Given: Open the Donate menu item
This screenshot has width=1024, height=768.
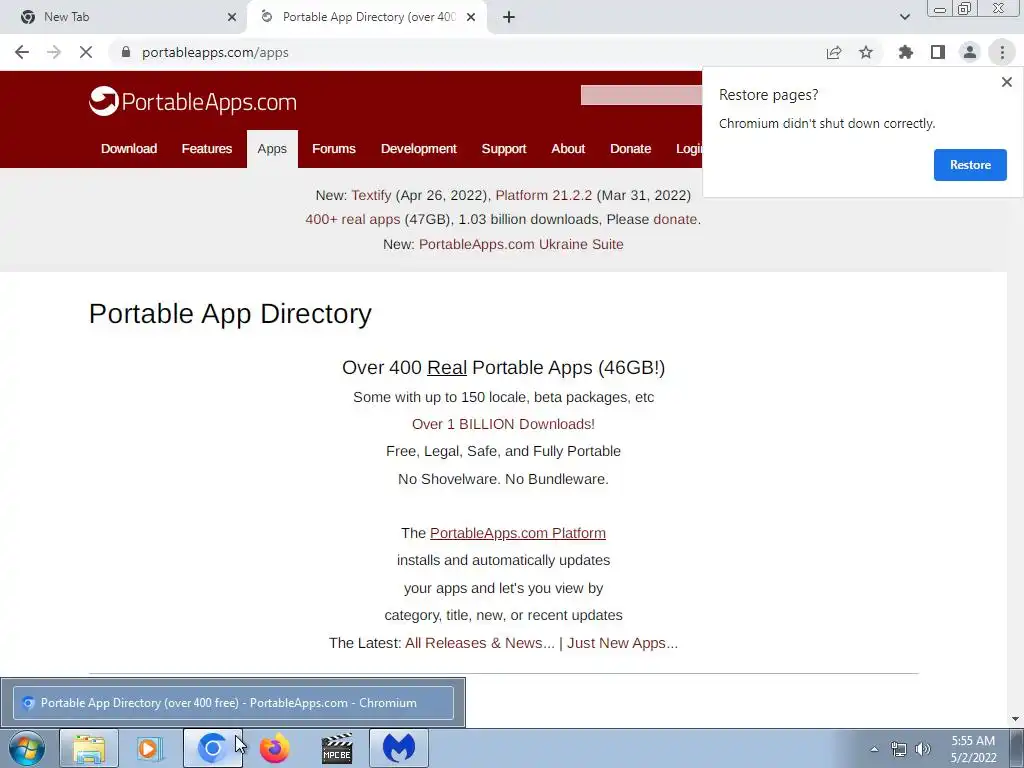Looking at the screenshot, I should pyautogui.click(x=630, y=149).
